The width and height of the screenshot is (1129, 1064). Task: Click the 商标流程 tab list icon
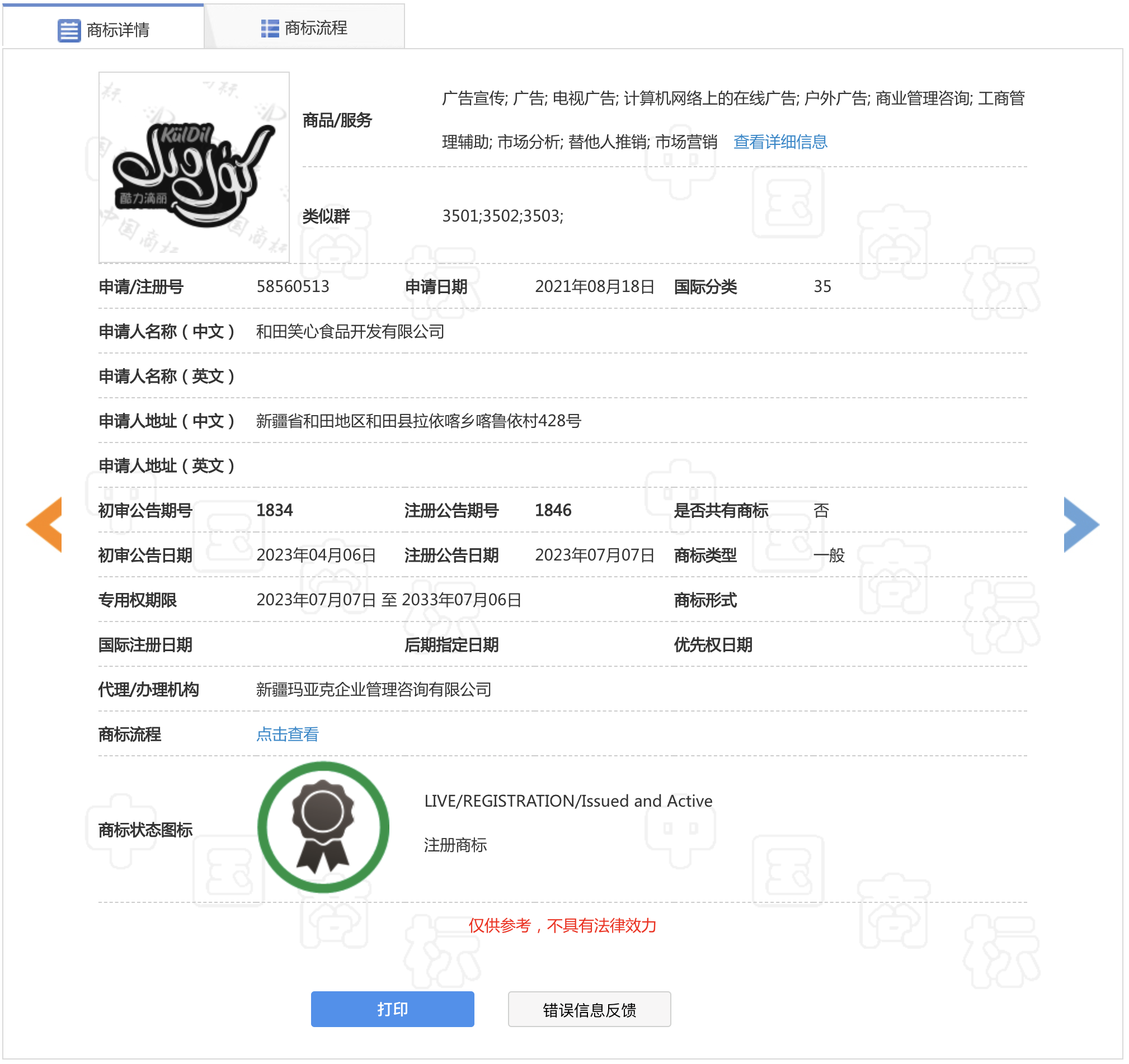pos(270,28)
